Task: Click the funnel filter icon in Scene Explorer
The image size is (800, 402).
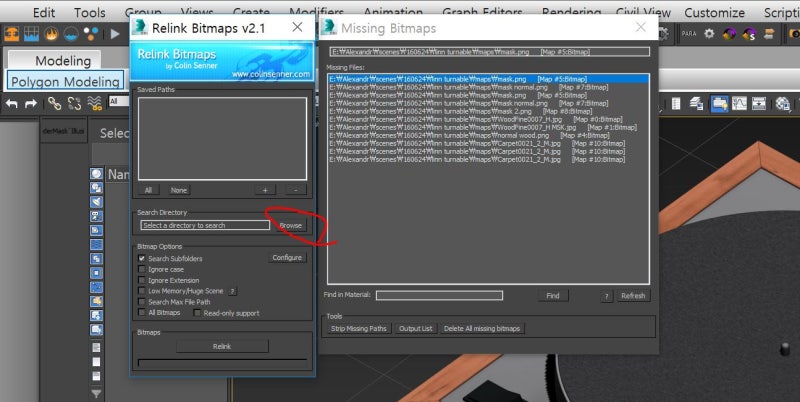Action: [96, 393]
